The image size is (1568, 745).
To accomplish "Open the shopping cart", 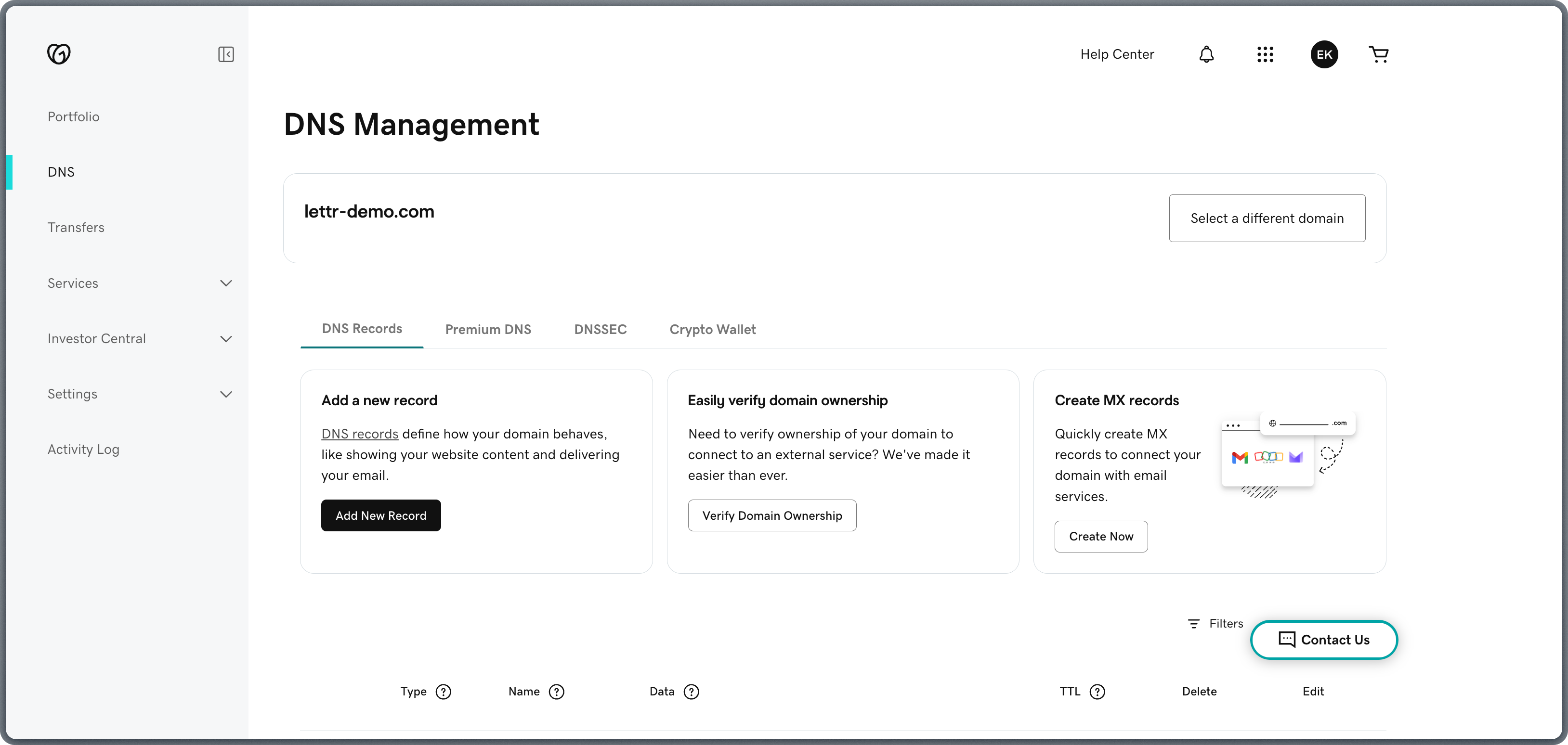I will pyautogui.click(x=1378, y=54).
